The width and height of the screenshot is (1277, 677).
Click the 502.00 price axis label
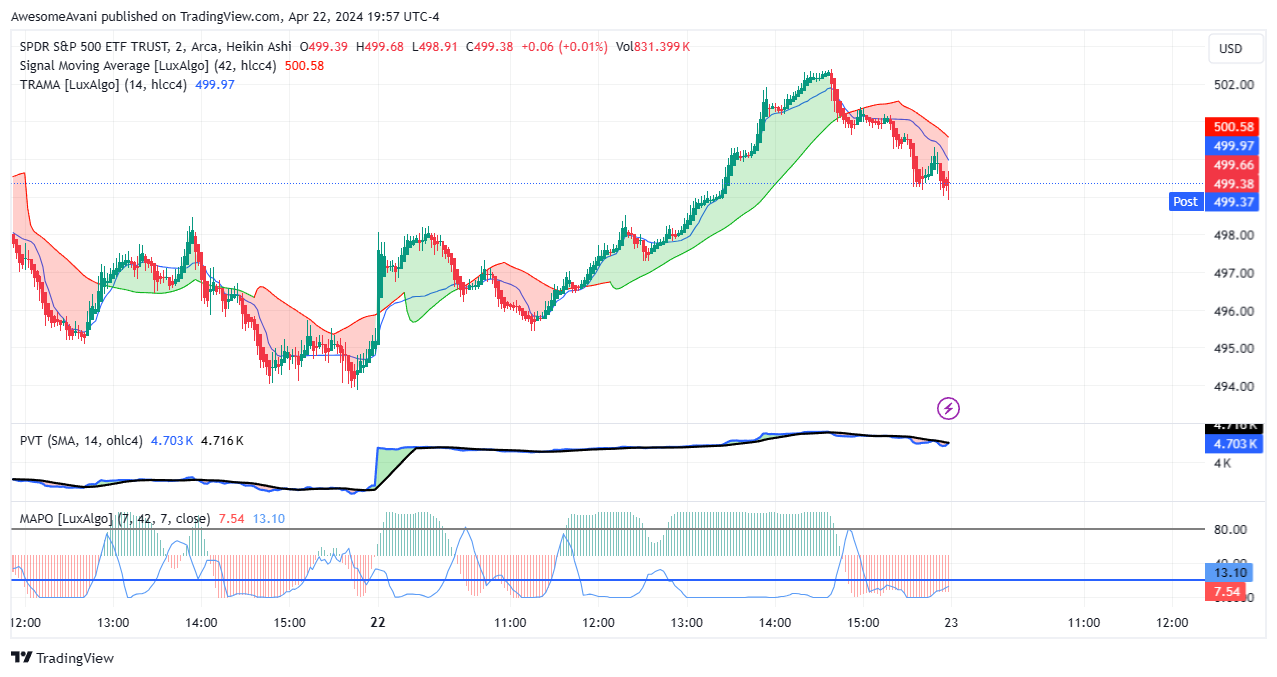[x=1233, y=85]
